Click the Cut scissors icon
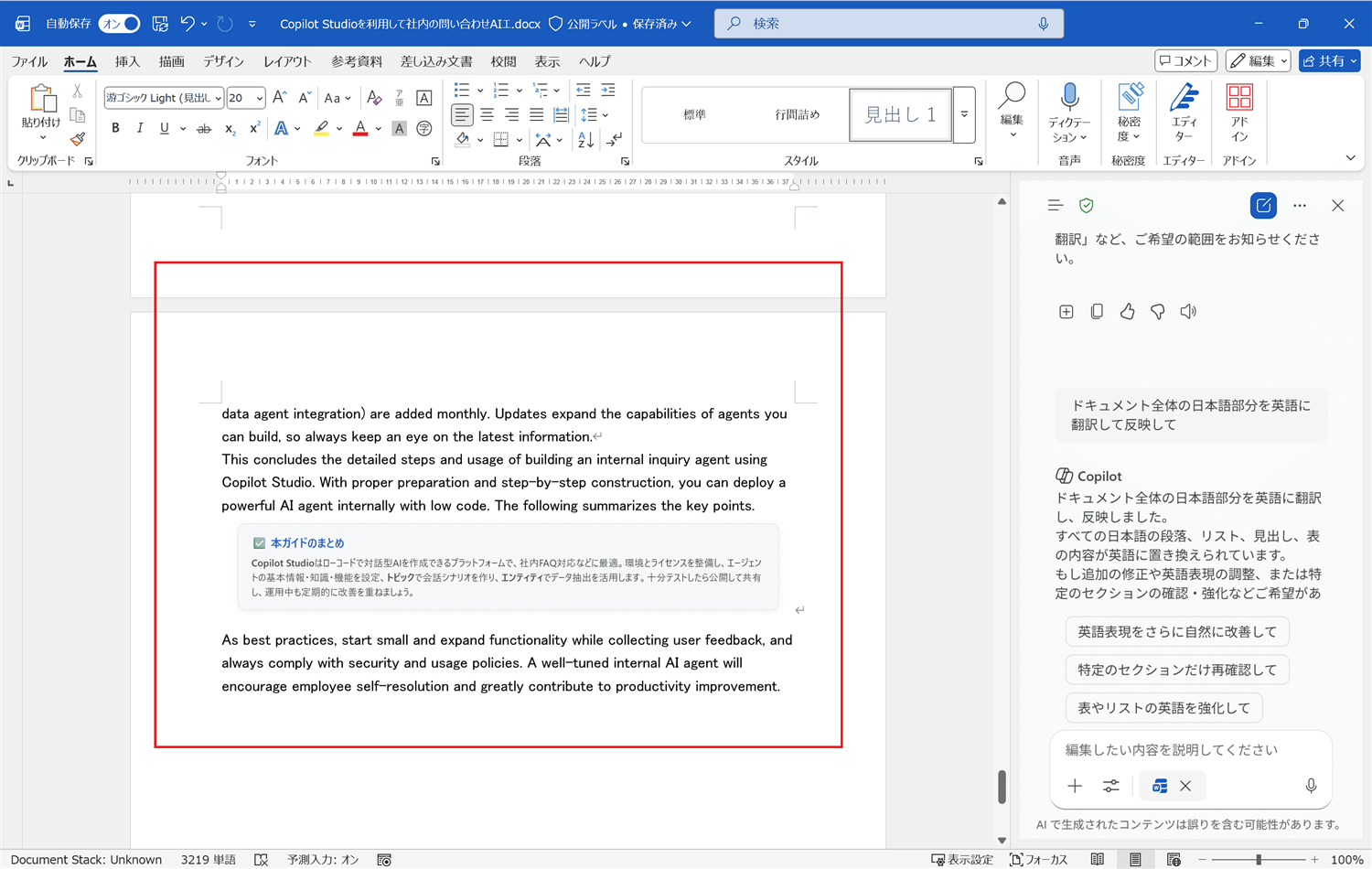1372x869 pixels. (78, 91)
